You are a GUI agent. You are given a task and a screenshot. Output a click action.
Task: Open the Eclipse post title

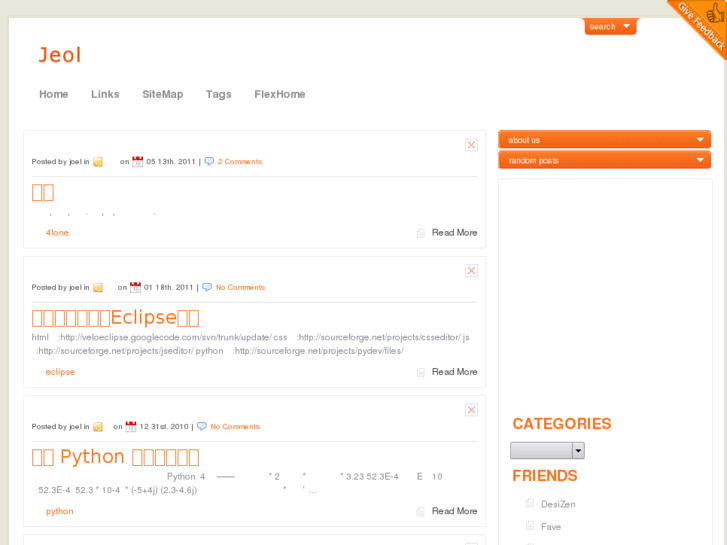[115, 318]
